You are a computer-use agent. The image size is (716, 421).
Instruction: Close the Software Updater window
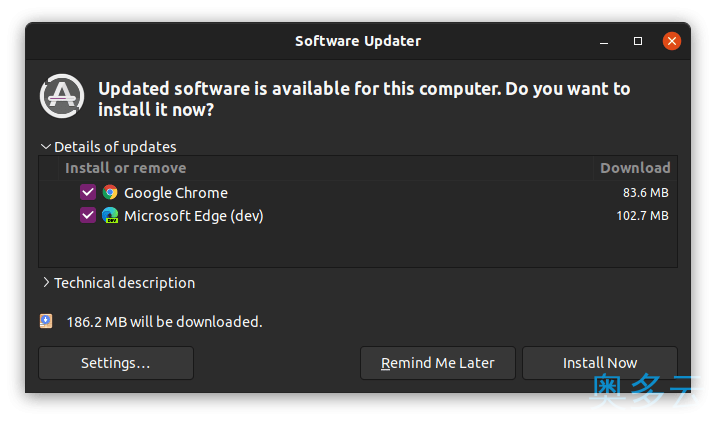672,41
